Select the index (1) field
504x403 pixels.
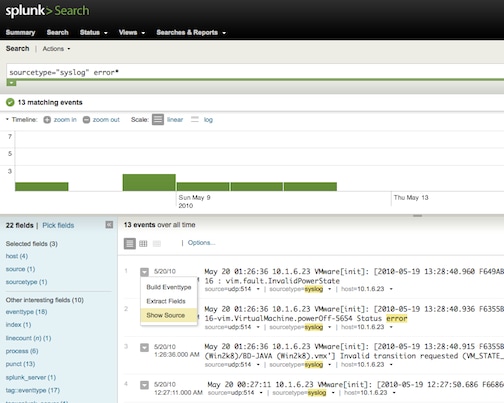[x=18, y=325]
